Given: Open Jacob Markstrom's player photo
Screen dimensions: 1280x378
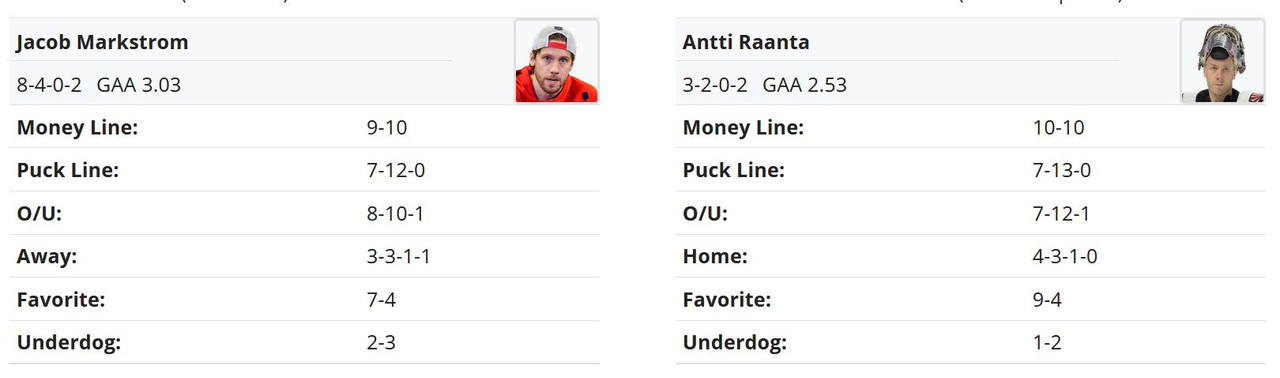Looking at the screenshot, I should coord(556,61).
